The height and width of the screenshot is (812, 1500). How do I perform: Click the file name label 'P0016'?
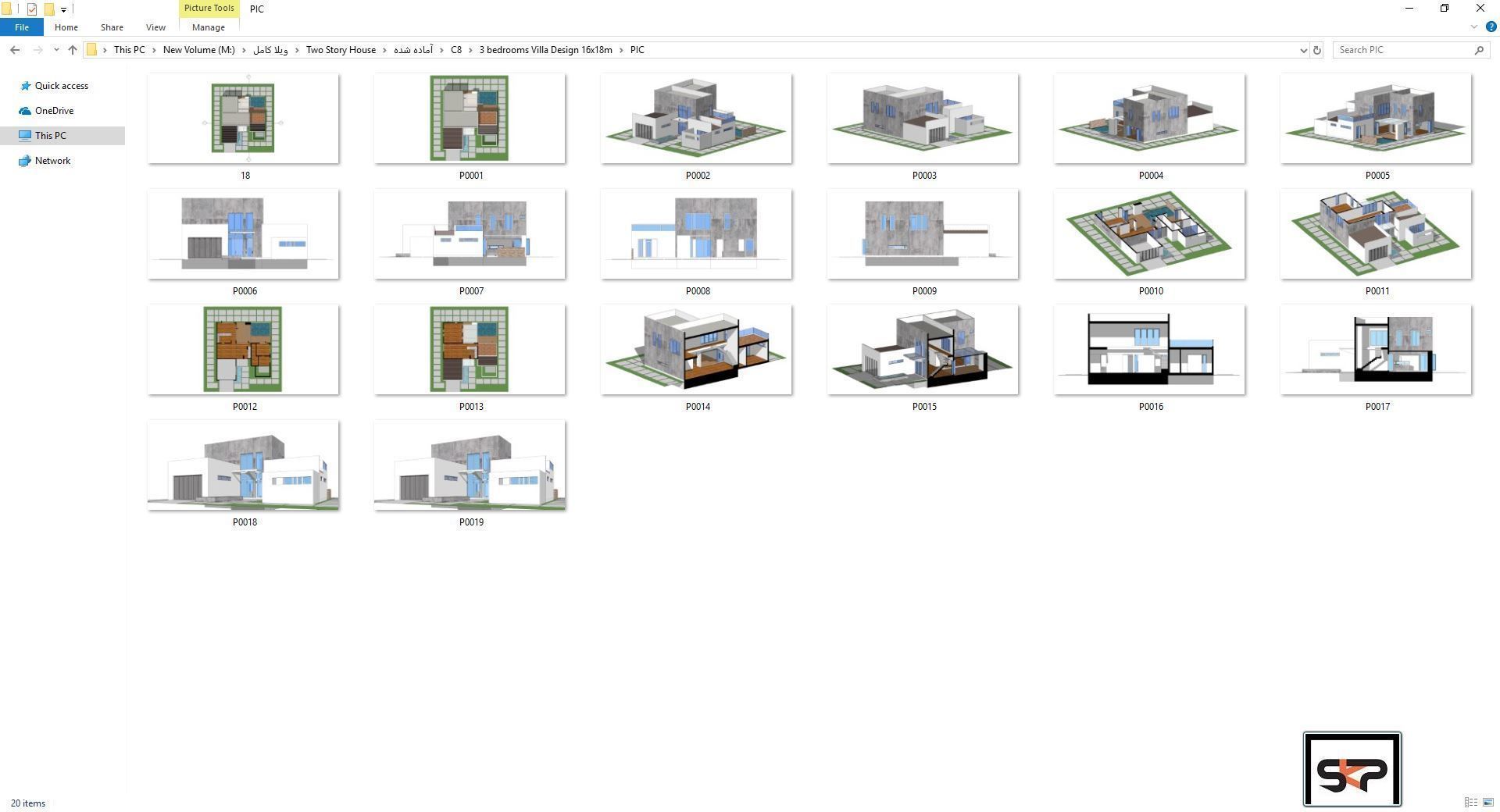[x=1151, y=407]
